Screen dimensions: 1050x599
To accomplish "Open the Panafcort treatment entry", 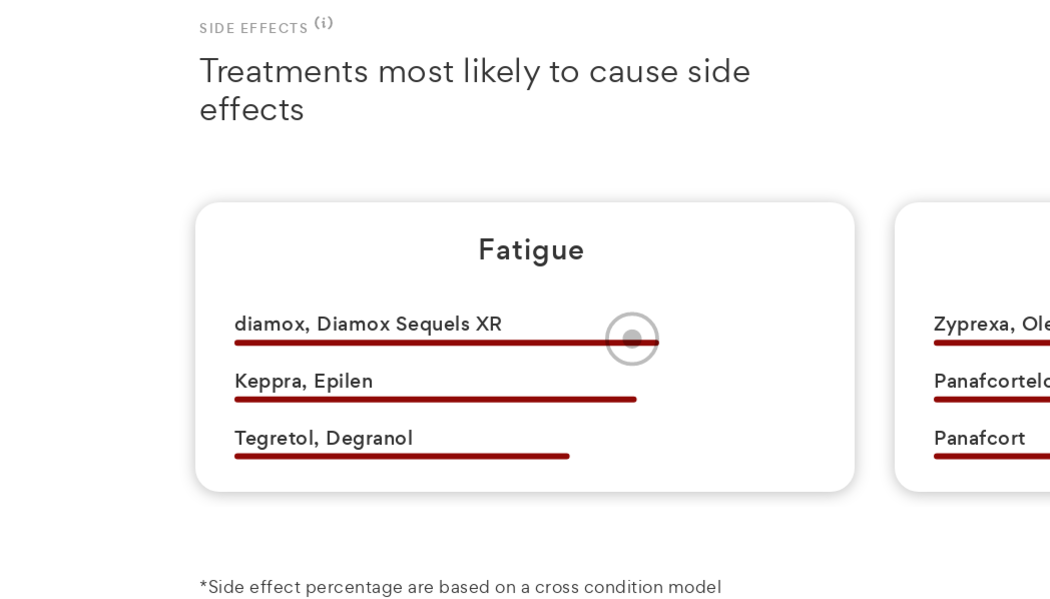I will 979,438.
